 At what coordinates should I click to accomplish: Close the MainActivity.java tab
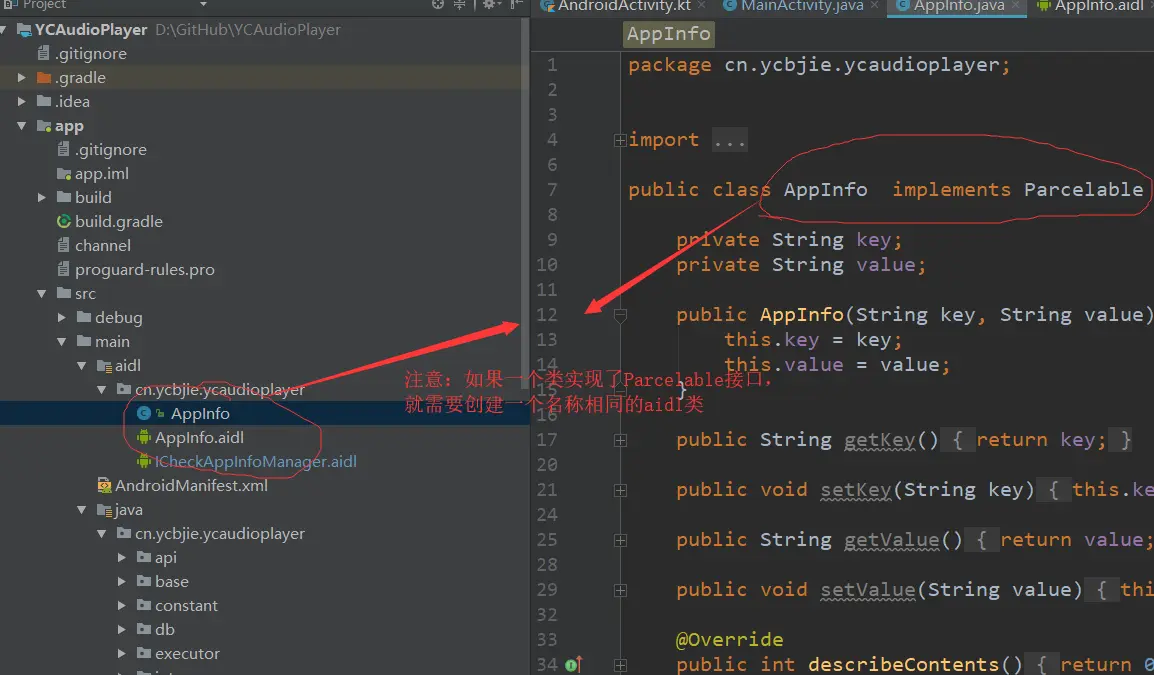coord(874,5)
